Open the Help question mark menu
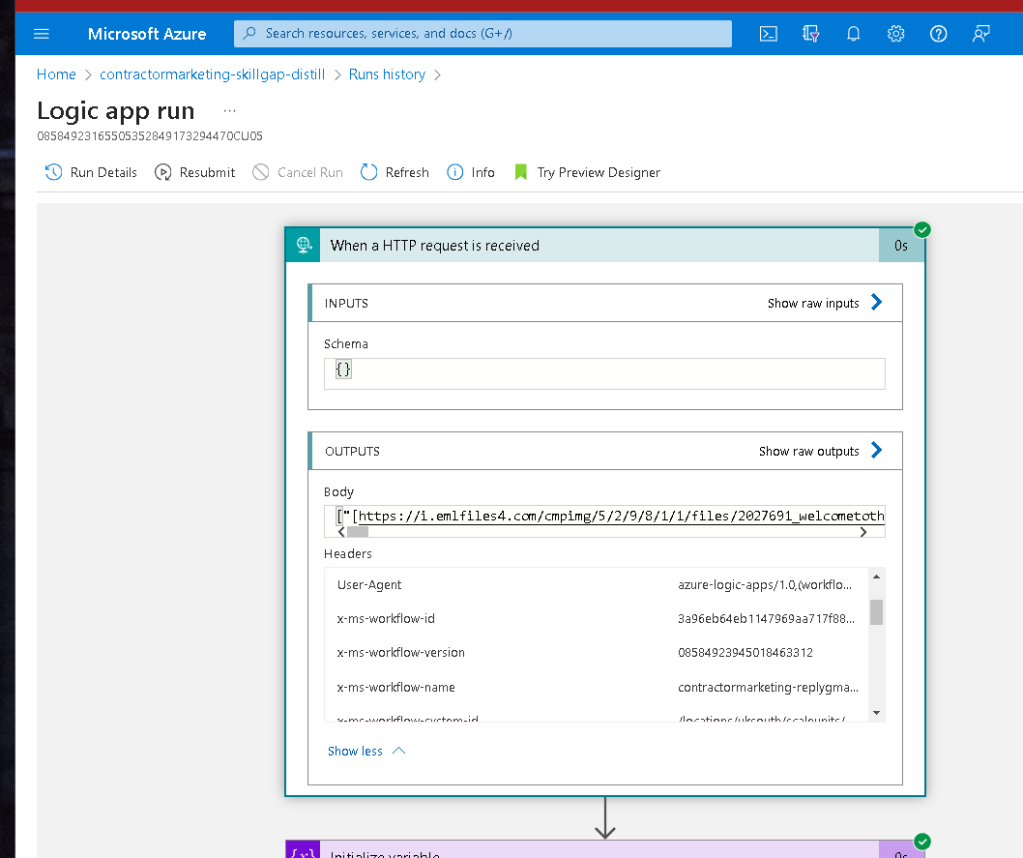This screenshot has height=858, width=1023. (938, 34)
